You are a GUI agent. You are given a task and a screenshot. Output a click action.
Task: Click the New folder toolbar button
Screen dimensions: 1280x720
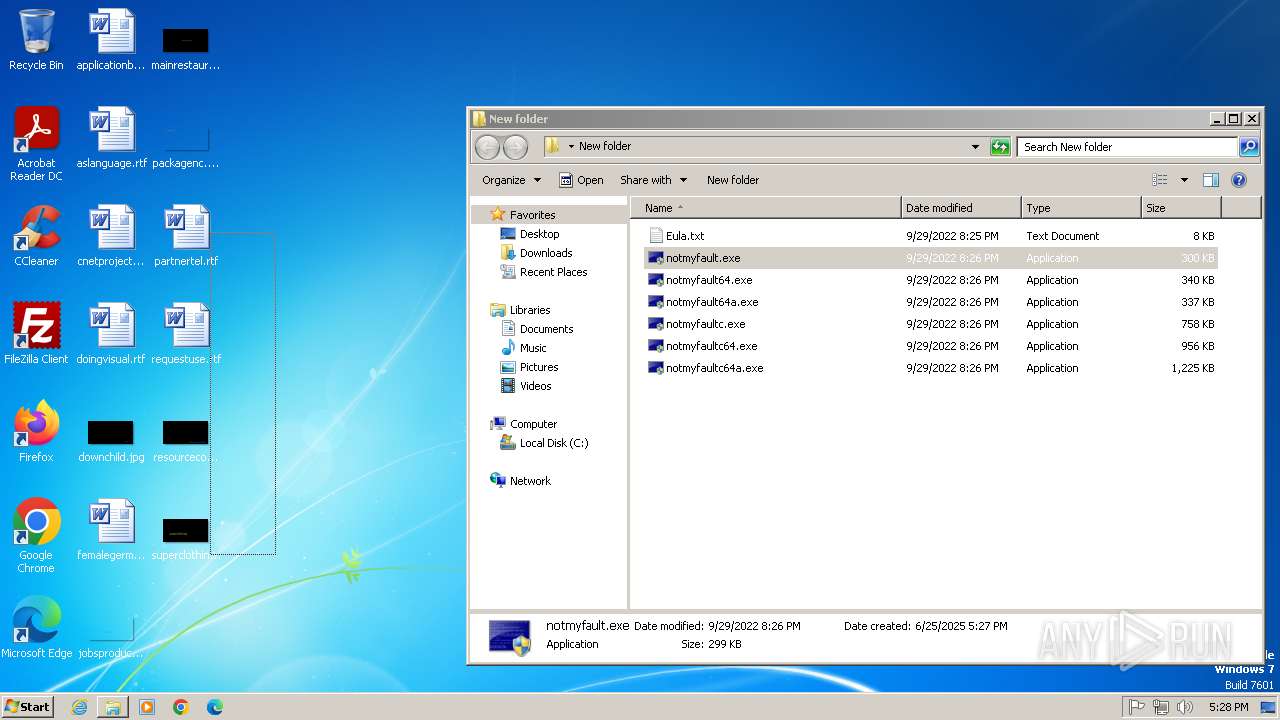[x=733, y=180]
